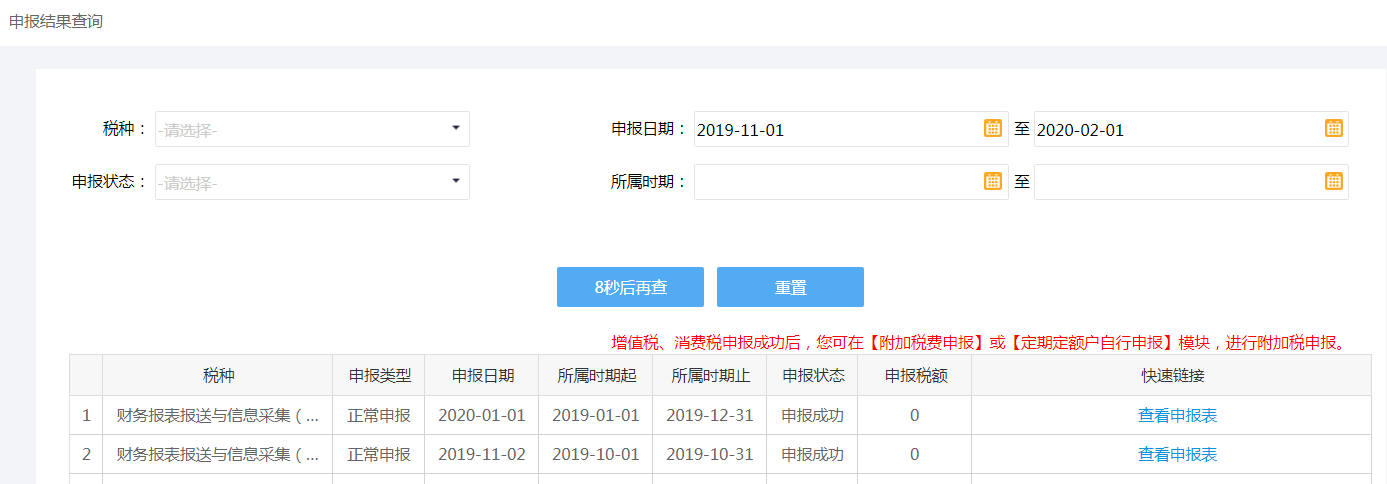Click the 2019-10-01 period start cell
The height and width of the screenshot is (484, 1387).
(596, 454)
